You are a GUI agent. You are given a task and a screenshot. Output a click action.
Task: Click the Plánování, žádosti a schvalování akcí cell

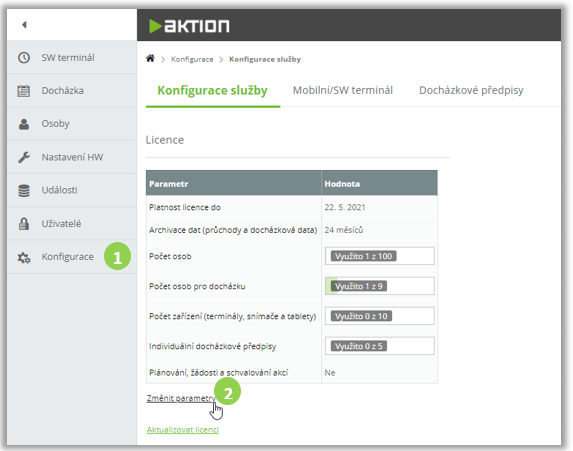[x=234, y=372]
